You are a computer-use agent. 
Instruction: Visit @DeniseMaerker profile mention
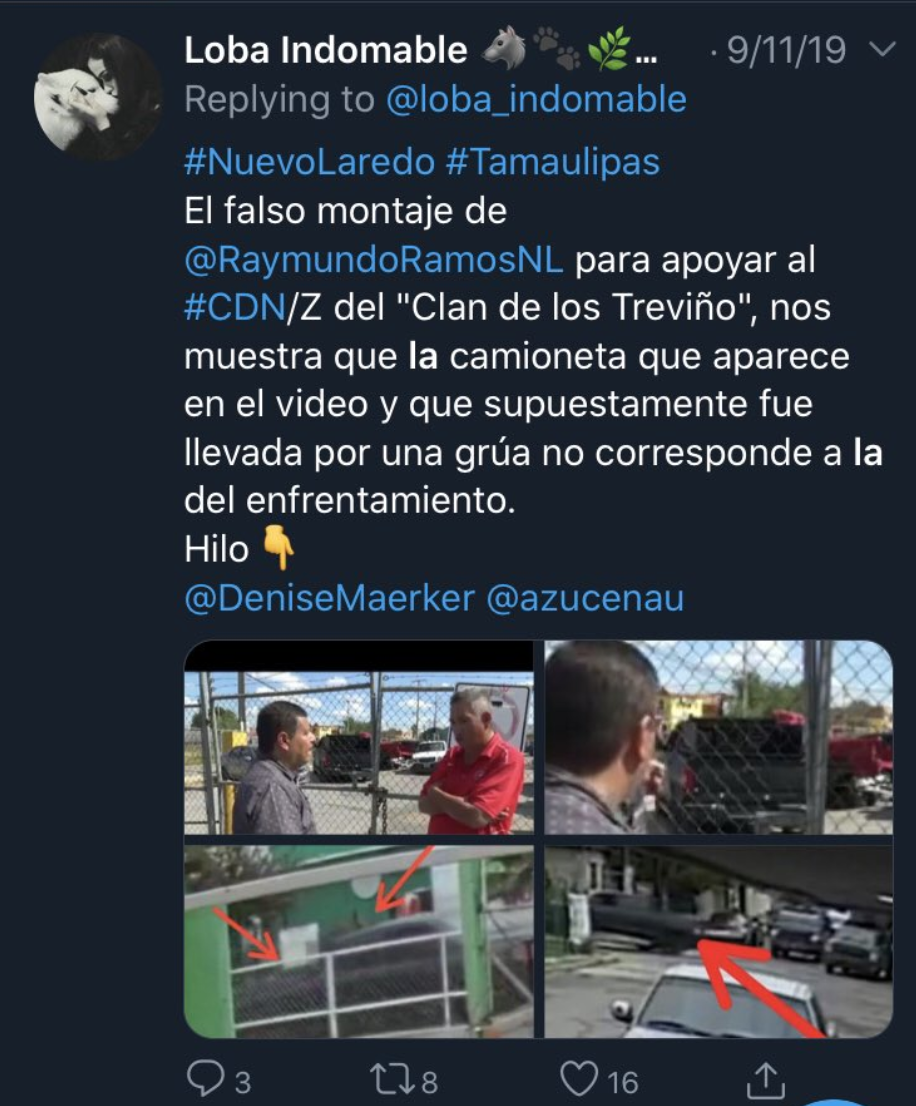coord(329,598)
